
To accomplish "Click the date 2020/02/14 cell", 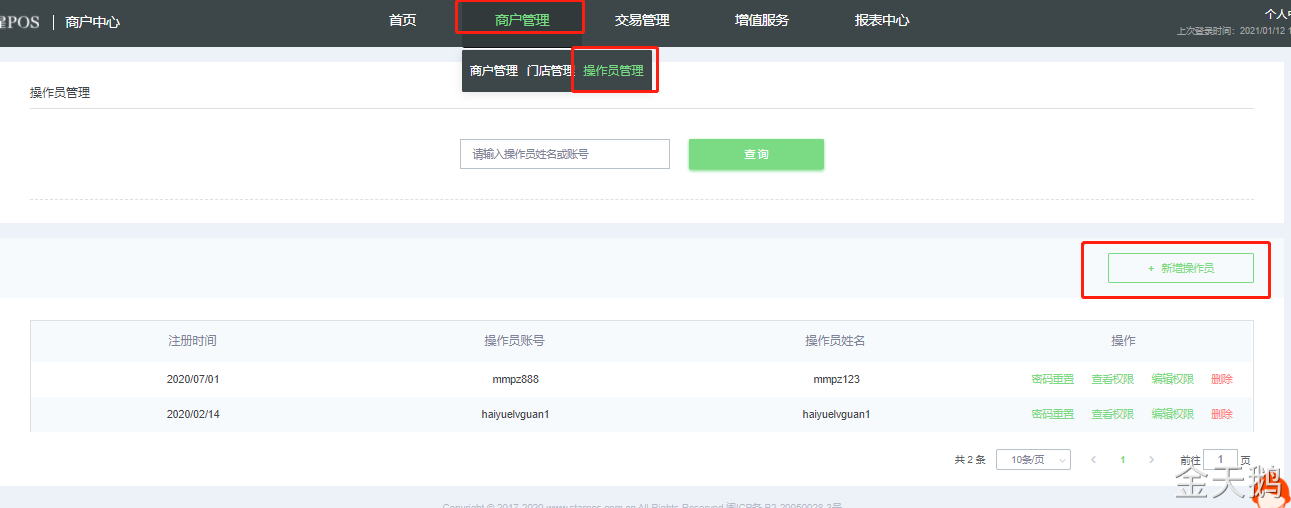I will [192, 414].
